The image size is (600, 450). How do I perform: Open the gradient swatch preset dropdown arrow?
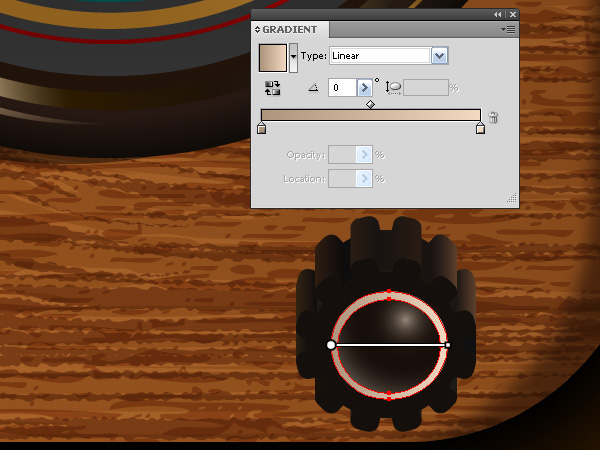[x=293, y=58]
